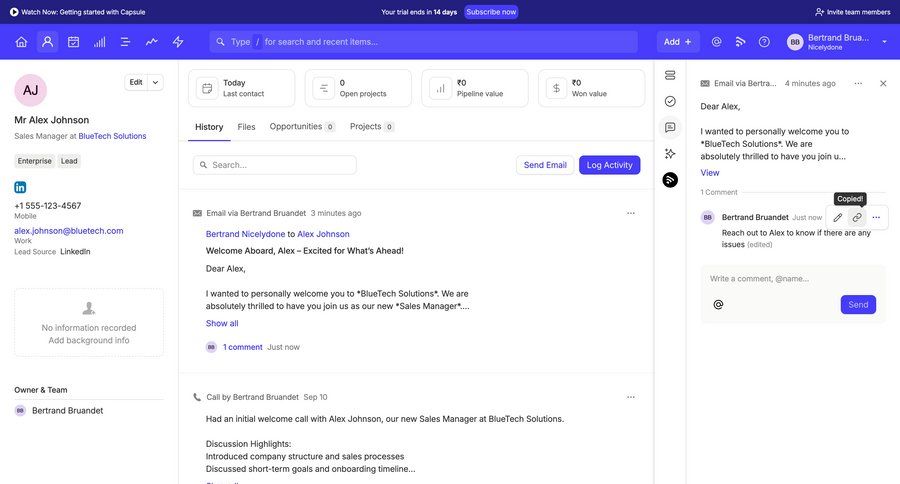Open the tasks checkmark side panel icon

click(x=670, y=102)
